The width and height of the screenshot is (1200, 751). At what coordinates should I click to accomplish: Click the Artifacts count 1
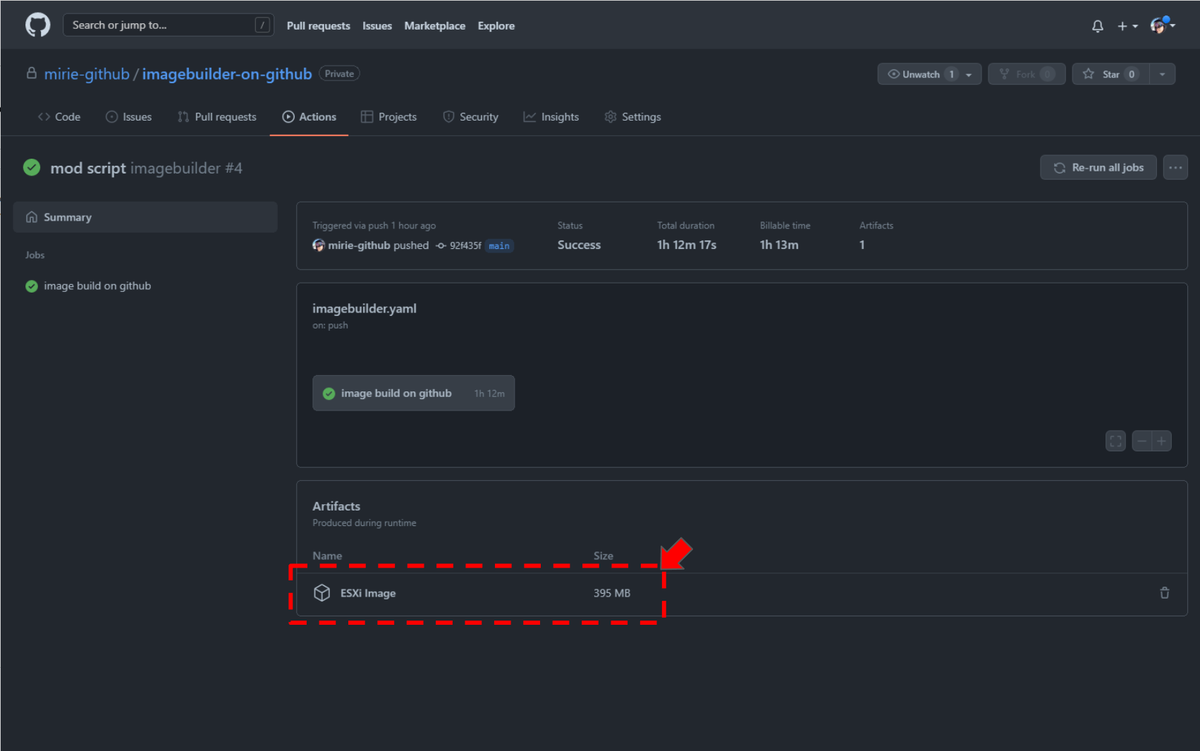(862, 245)
